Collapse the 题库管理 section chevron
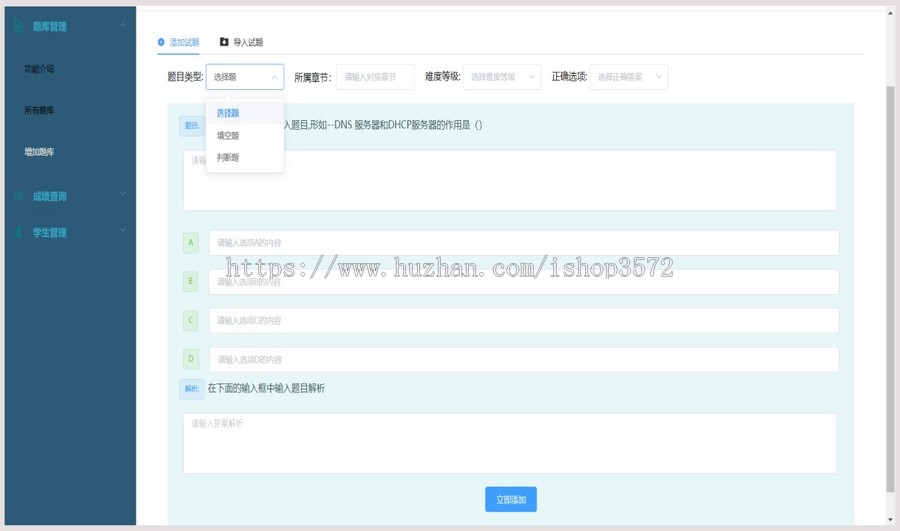The width and height of the screenshot is (900, 531). tap(122, 25)
